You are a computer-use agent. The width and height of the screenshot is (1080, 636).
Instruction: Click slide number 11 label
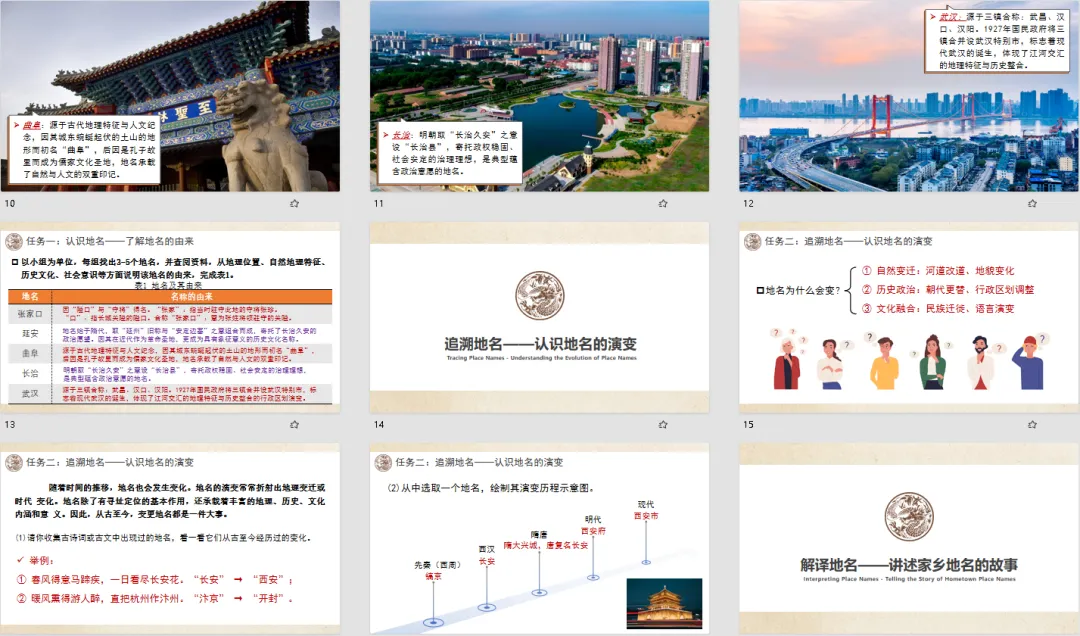[379, 203]
